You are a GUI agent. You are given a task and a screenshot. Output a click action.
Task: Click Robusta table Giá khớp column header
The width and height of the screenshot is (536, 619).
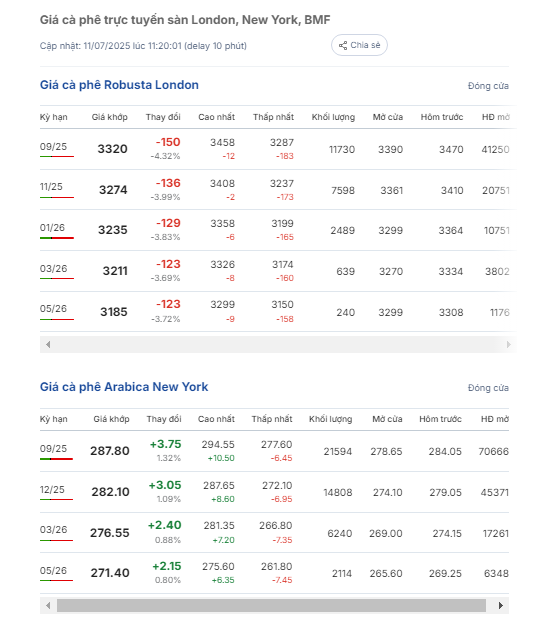[x=110, y=117]
